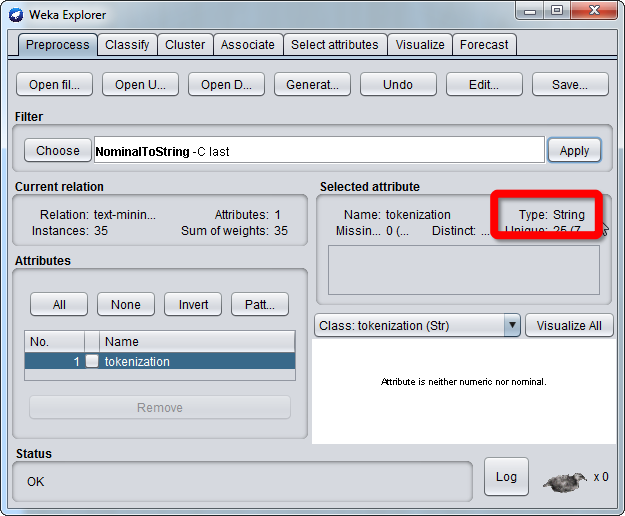Screen dimensions: 625x516
Task: Choose a different filter
Action: click(58, 151)
